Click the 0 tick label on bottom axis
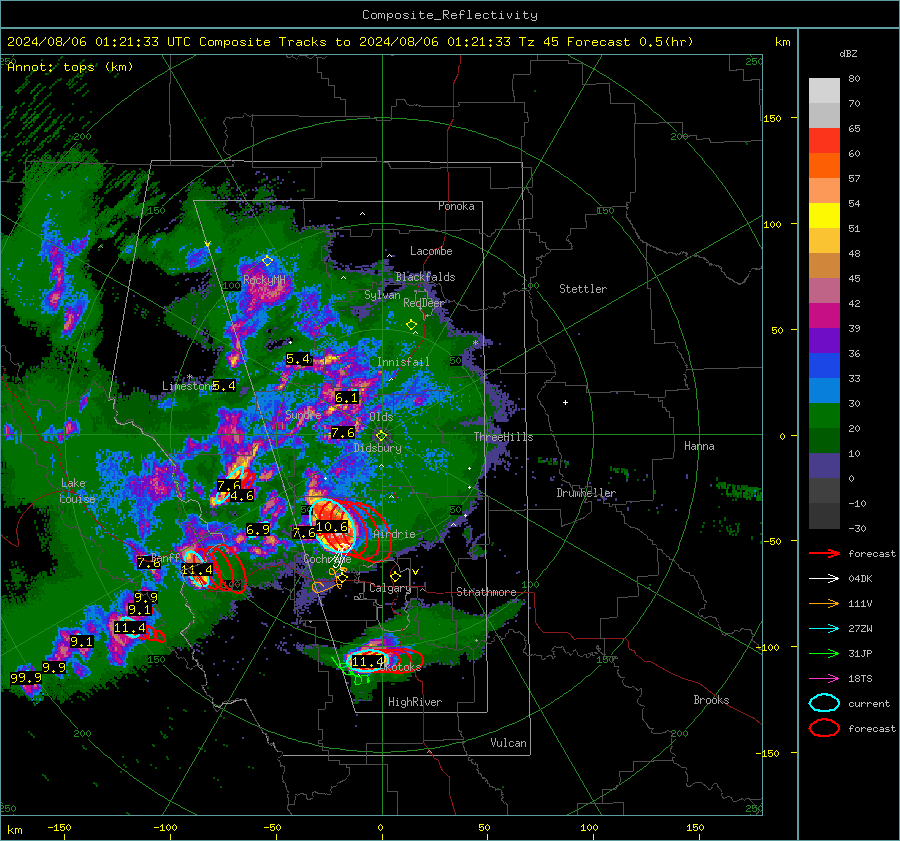This screenshot has width=900, height=841. [x=380, y=827]
